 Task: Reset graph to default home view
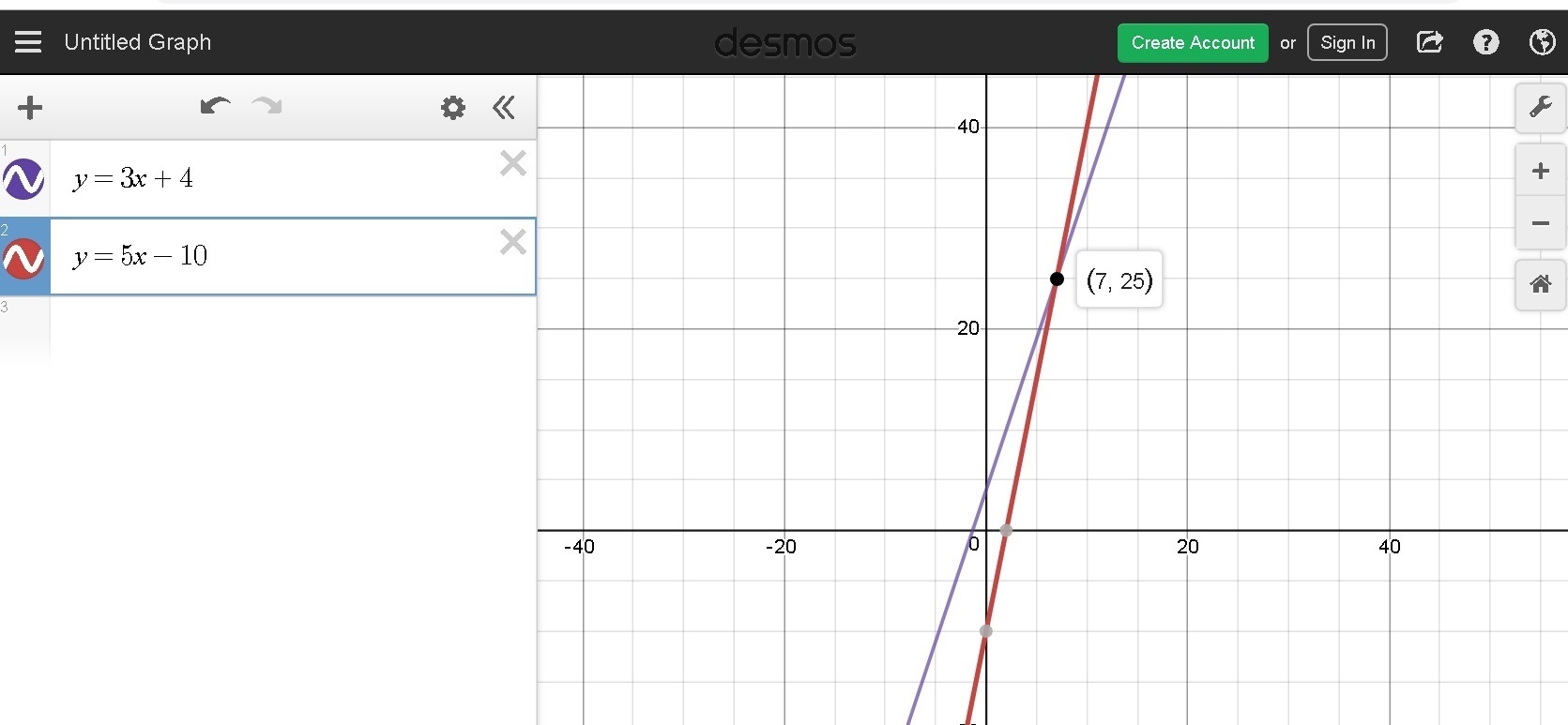[1541, 284]
